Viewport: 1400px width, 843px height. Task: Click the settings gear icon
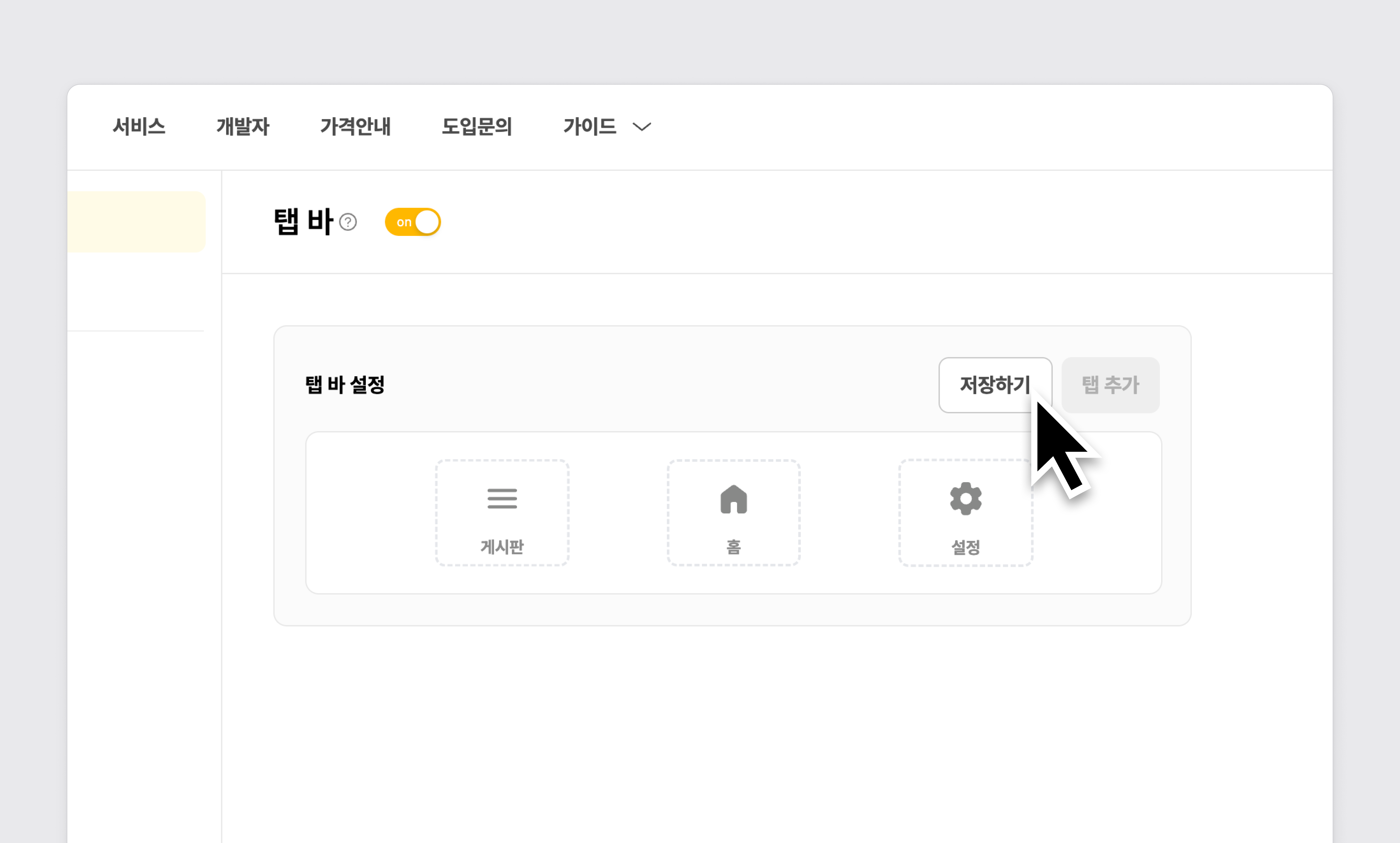(965, 499)
